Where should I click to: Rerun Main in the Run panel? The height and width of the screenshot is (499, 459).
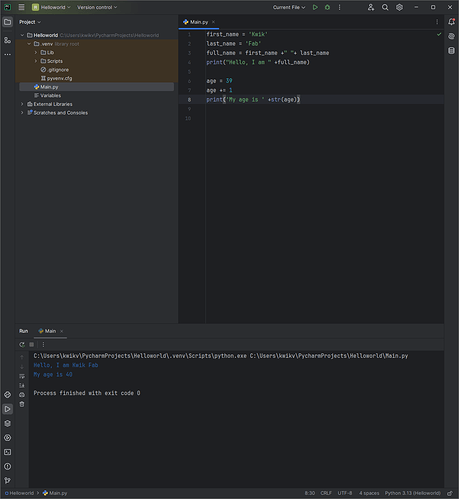click(x=22, y=344)
